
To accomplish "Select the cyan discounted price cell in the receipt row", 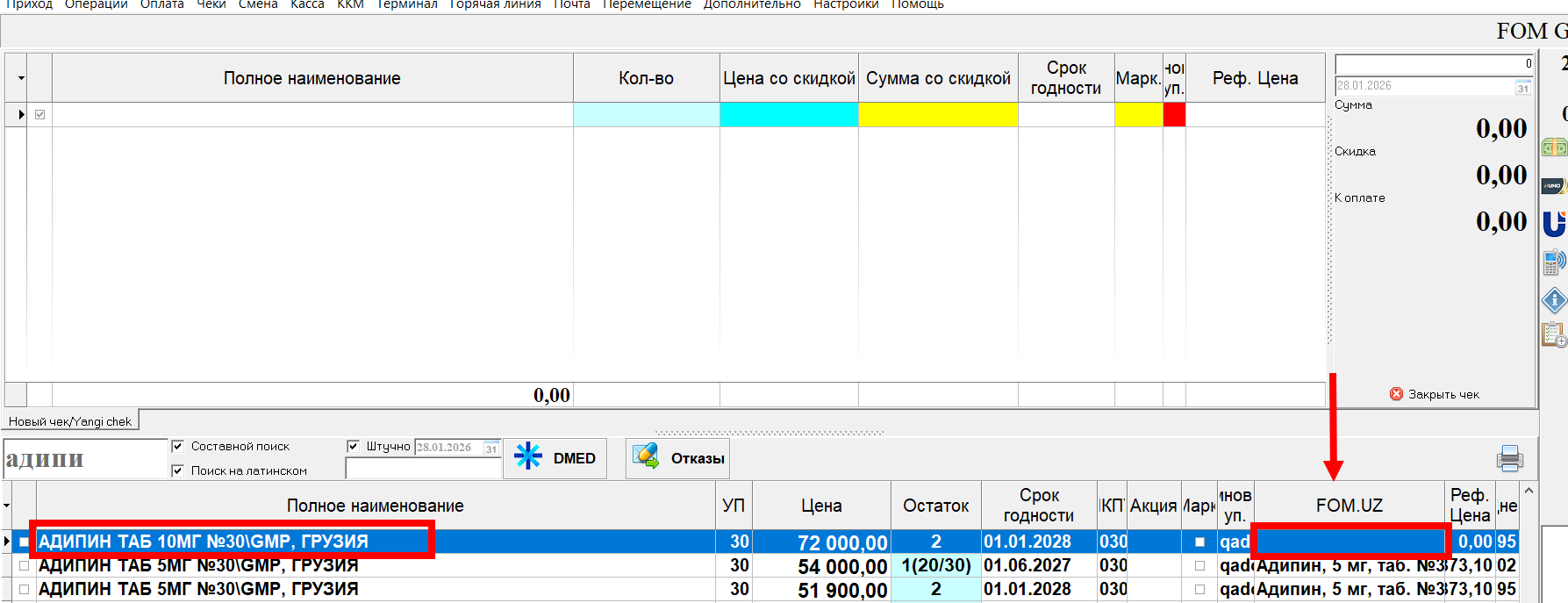I will pos(789,114).
